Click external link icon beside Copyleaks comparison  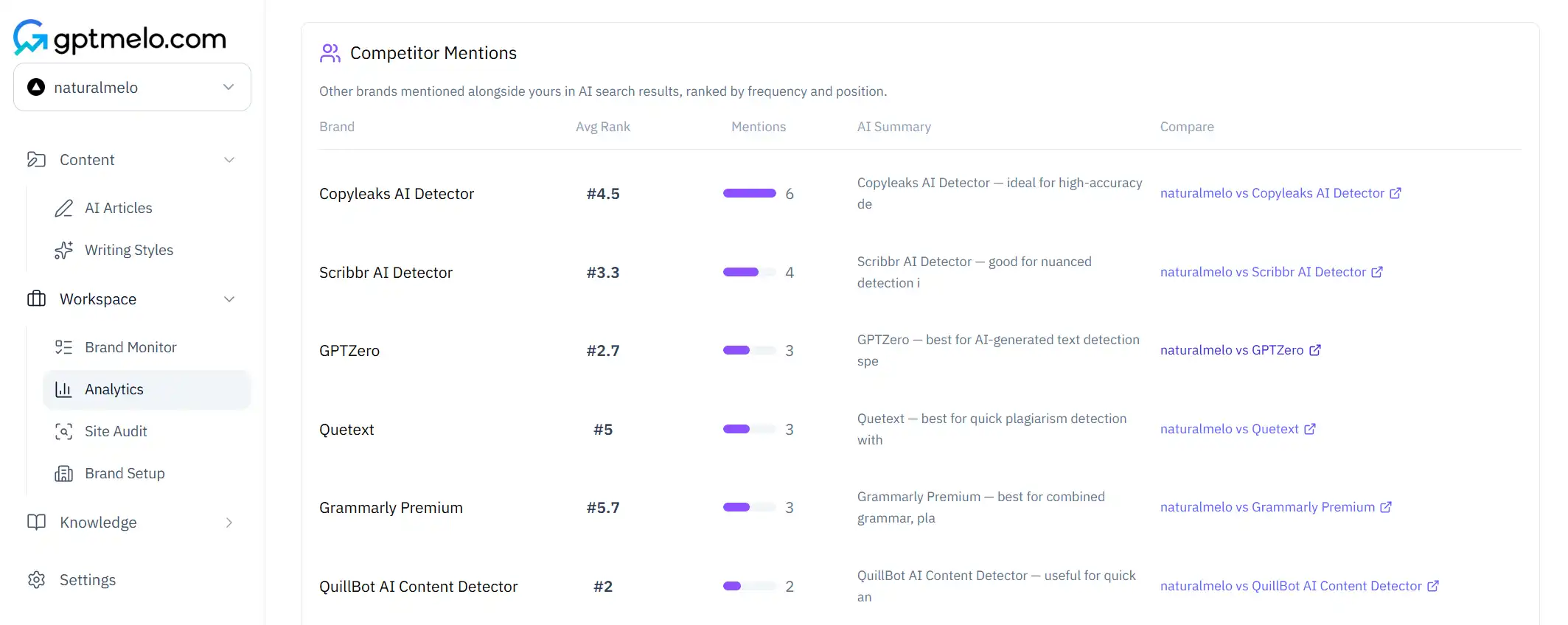point(1395,193)
